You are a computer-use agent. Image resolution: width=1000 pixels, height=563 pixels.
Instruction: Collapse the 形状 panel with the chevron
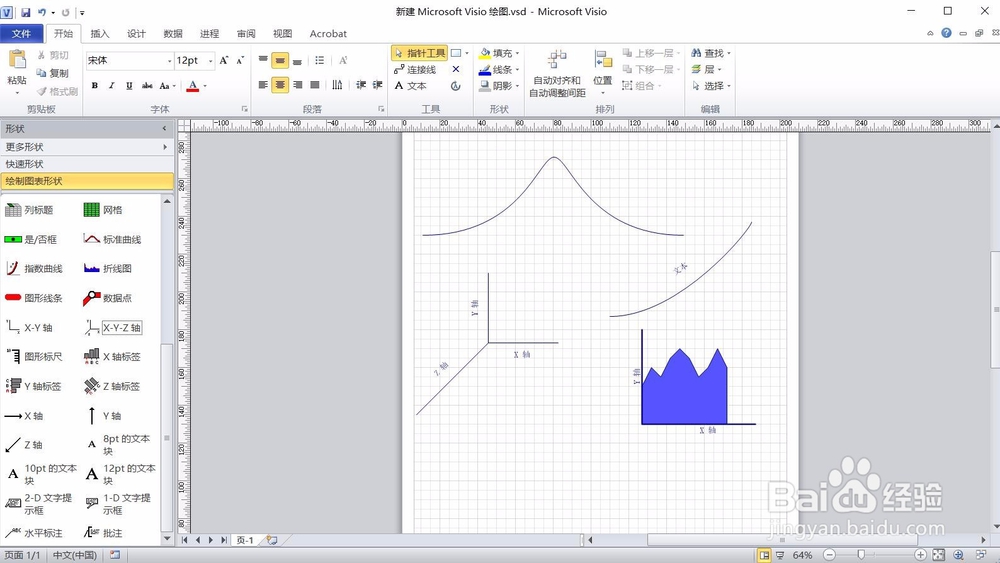165,129
